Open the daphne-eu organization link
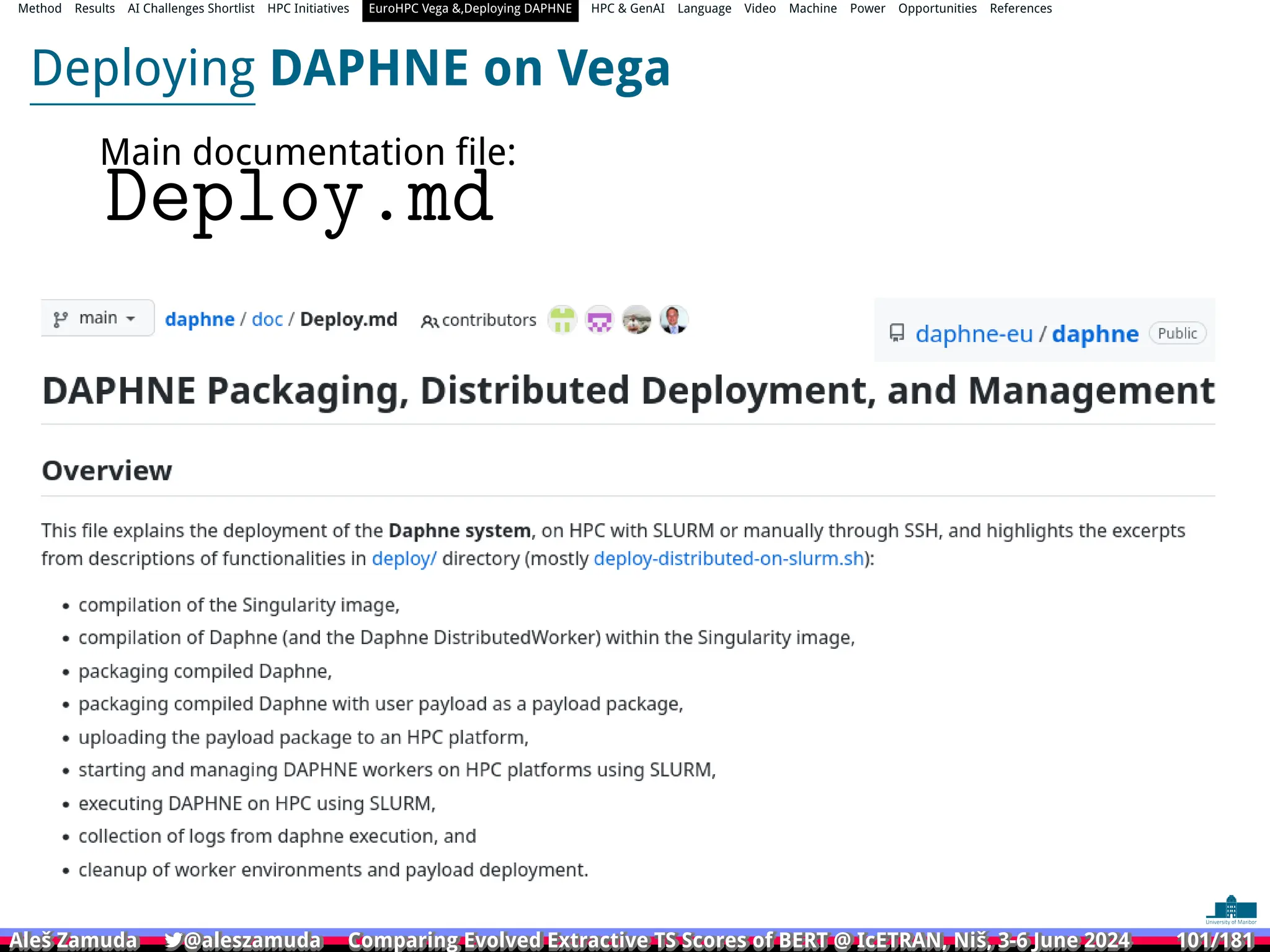 tap(974, 334)
